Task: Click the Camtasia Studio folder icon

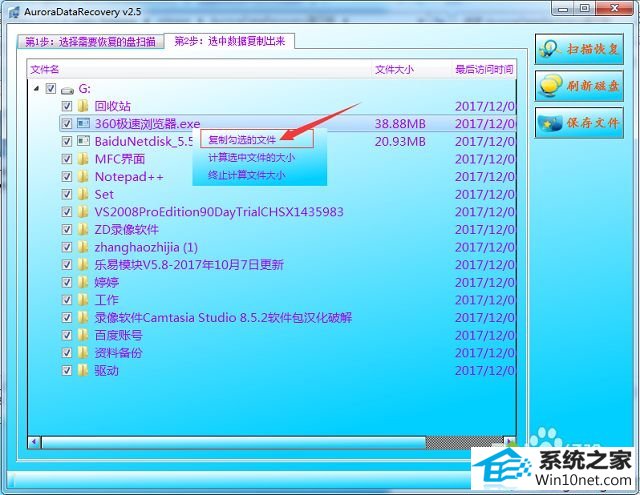Action: (x=83, y=317)
